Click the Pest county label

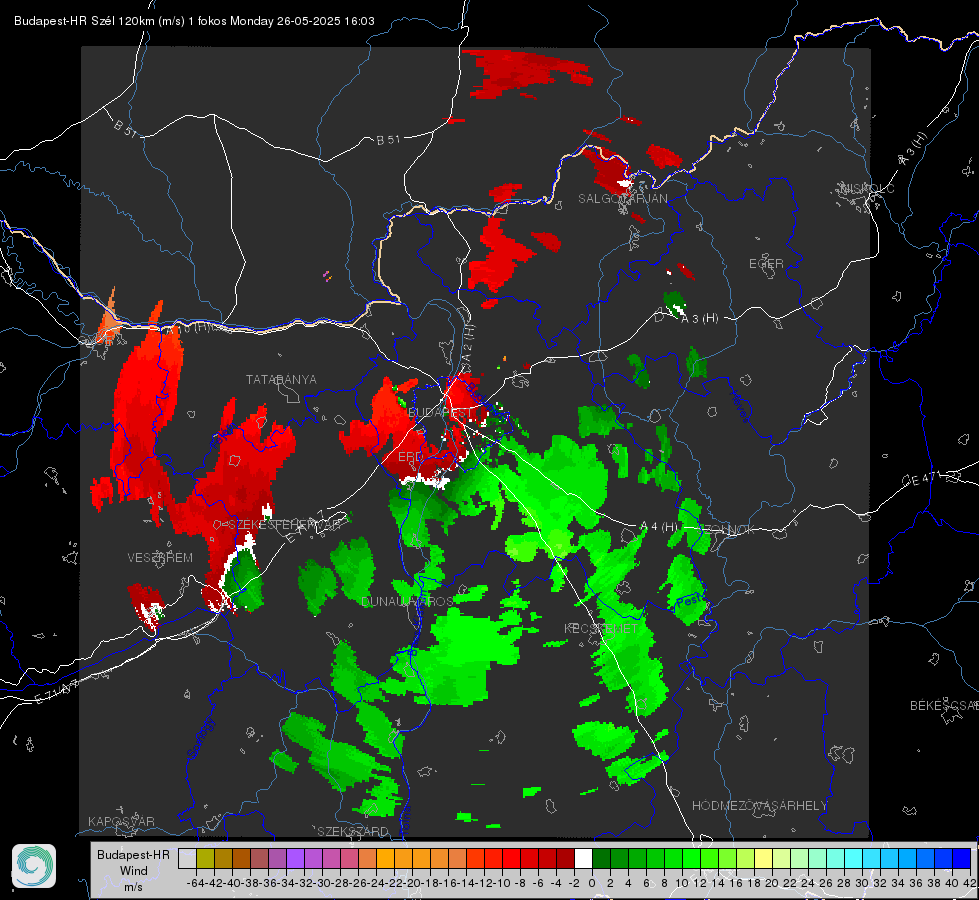689,601
